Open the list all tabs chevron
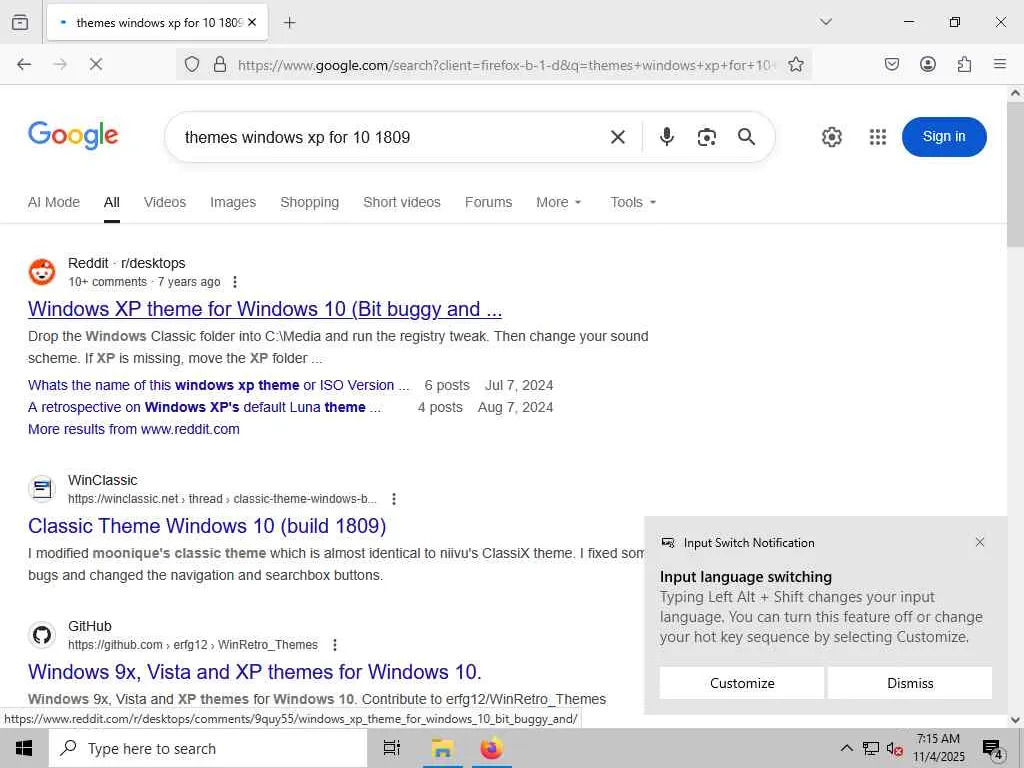 click(x=826, y=22)
